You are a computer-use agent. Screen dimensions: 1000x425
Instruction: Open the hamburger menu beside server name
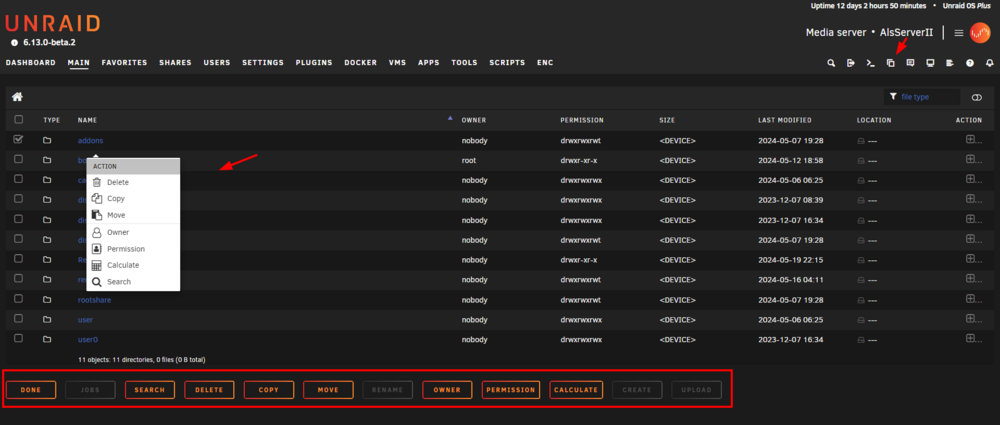click(959, 33)
